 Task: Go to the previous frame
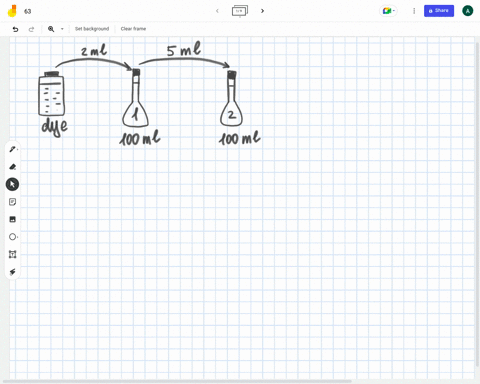point(217,11)
